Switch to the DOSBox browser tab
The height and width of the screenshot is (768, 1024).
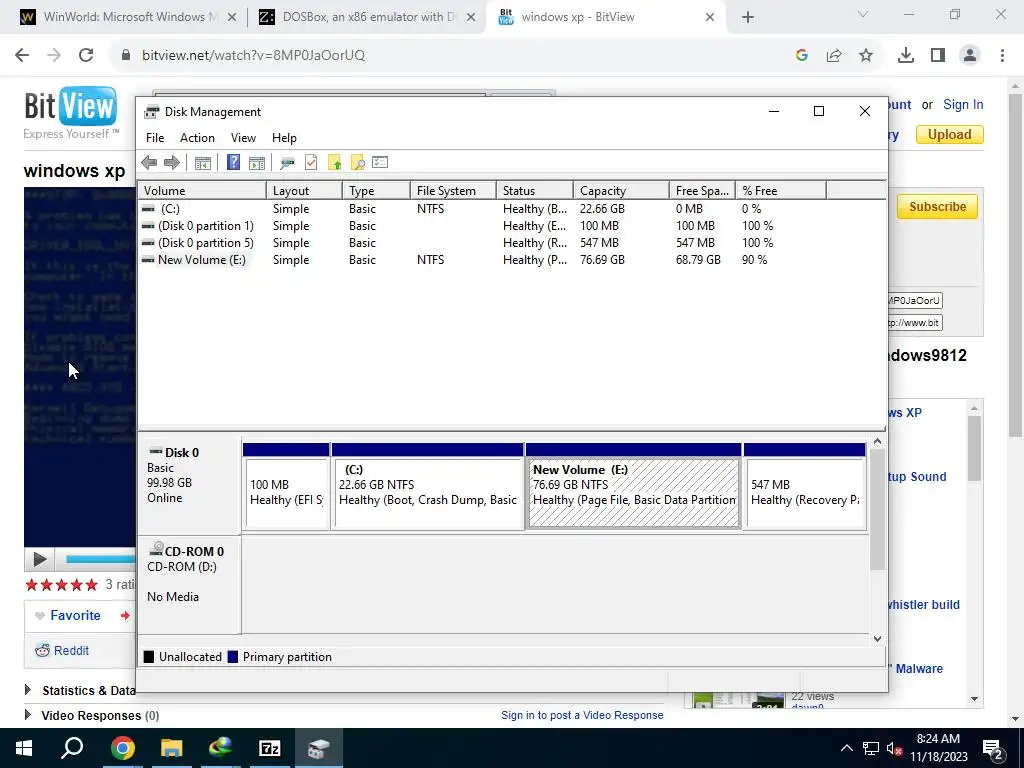pos(368,17)
